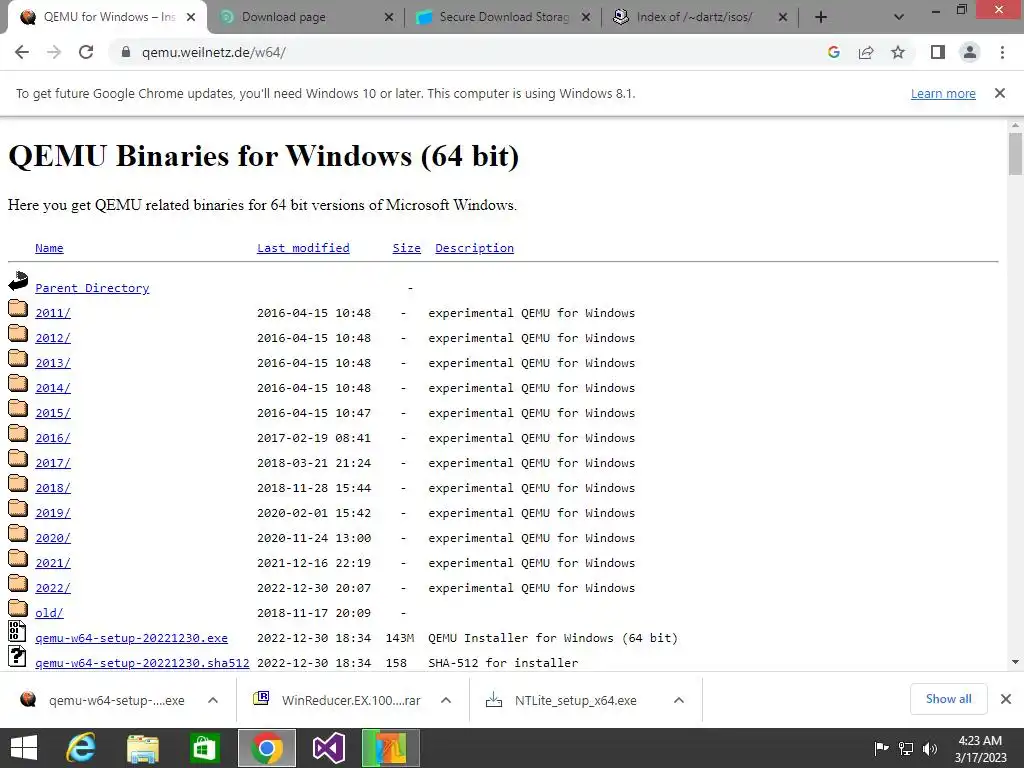The width and height of the screenshot is (1024, 768).
Task: Close the Index of /~dartz/isos/ tab
Action: (x=783, y=17)
